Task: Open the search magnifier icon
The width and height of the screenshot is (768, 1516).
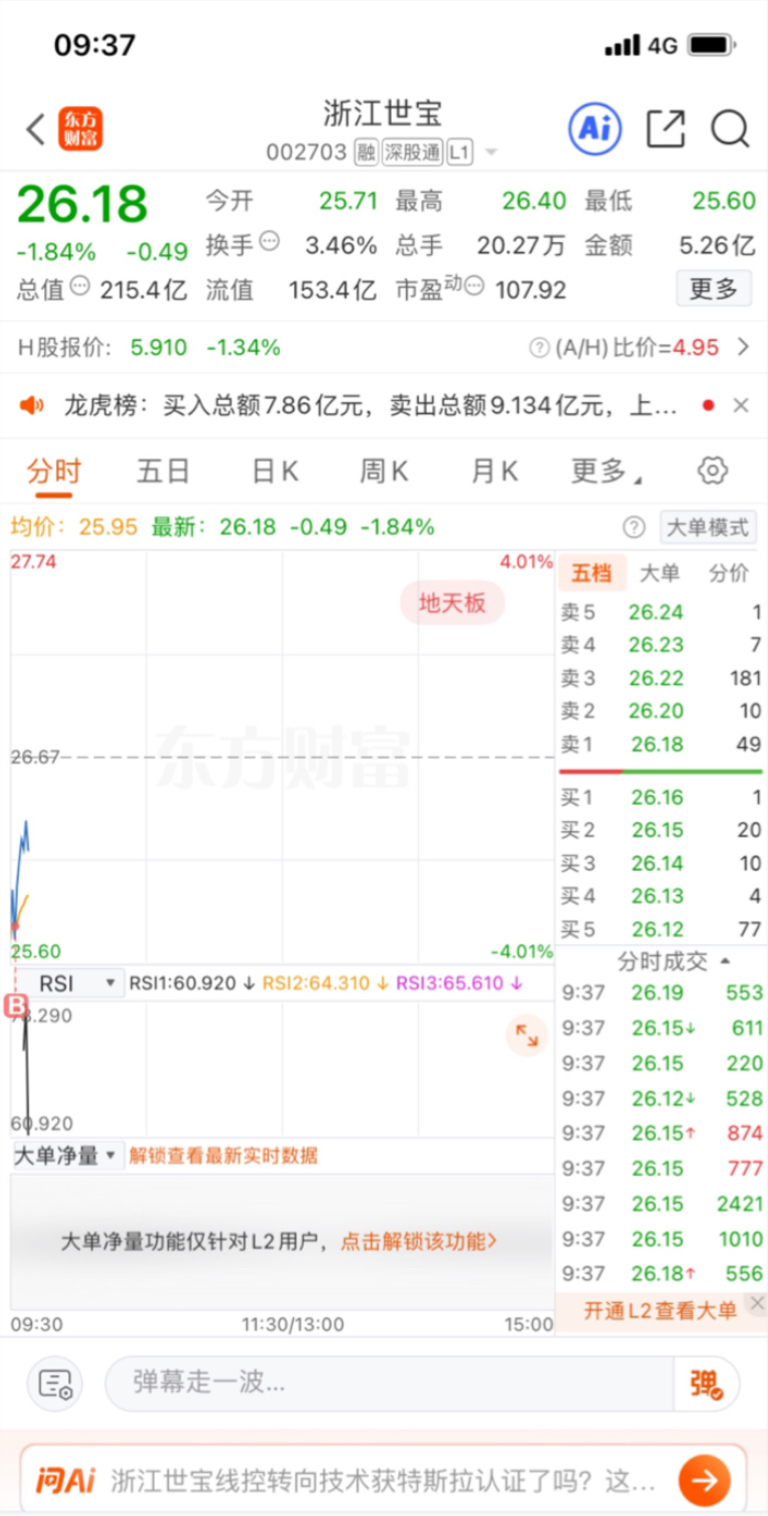Action: [730, 129]
